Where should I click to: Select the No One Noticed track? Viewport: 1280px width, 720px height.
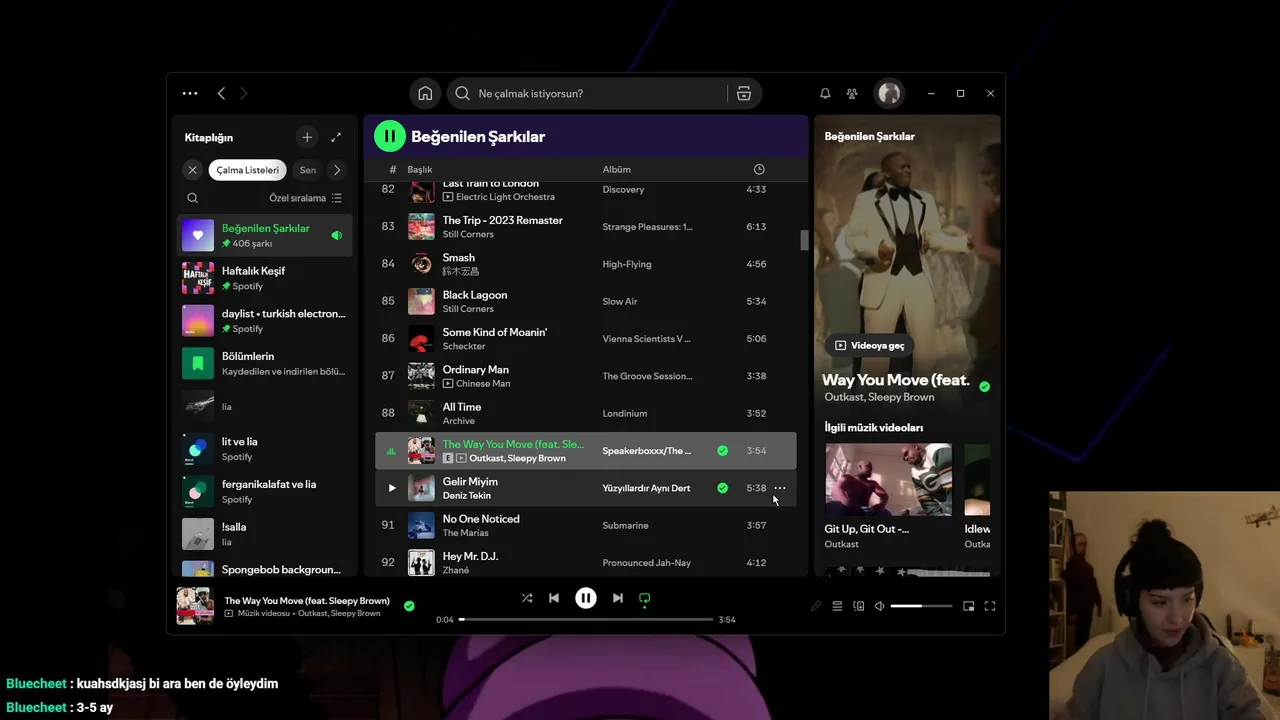tap(586, 525)
